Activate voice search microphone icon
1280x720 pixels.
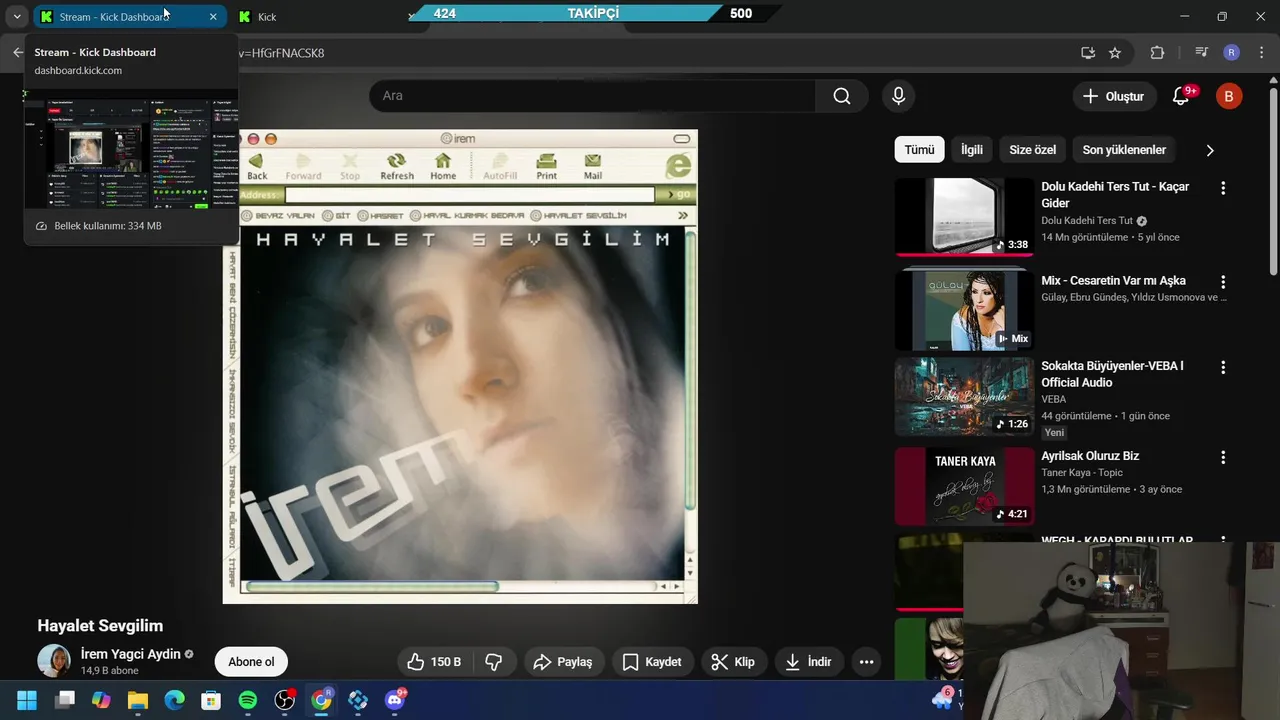click(x=898, y=96)
